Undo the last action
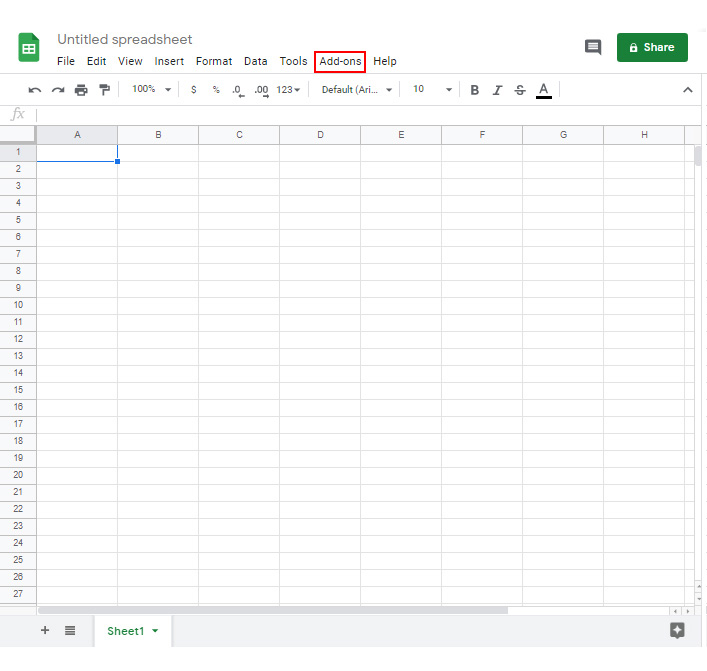The width and height of the screenshot is (707, 671). click(x=35, y=90)
